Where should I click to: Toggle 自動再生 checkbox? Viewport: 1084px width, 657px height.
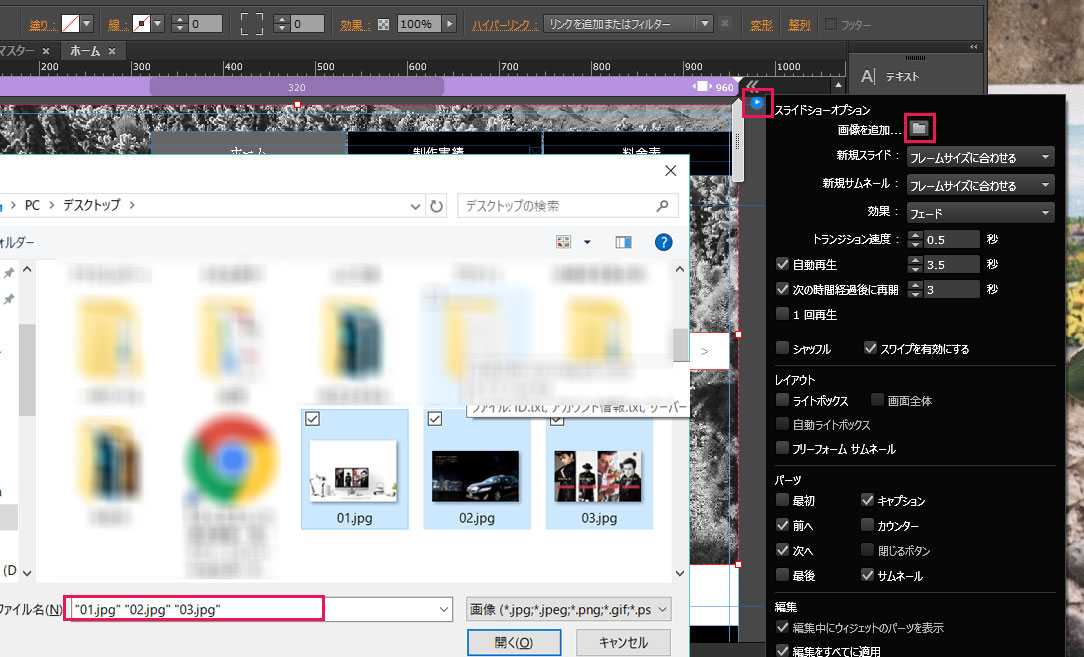pos(783,264)
